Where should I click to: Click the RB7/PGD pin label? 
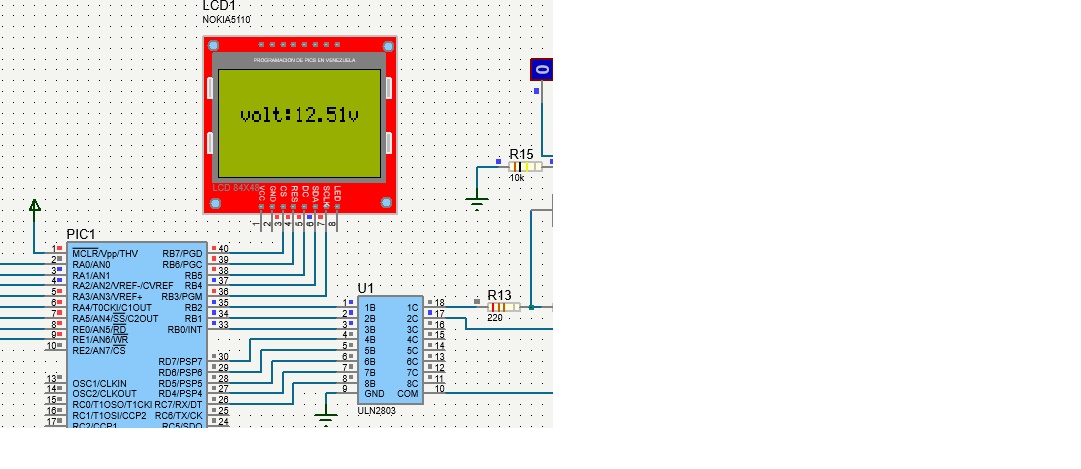tap(183, 254)
